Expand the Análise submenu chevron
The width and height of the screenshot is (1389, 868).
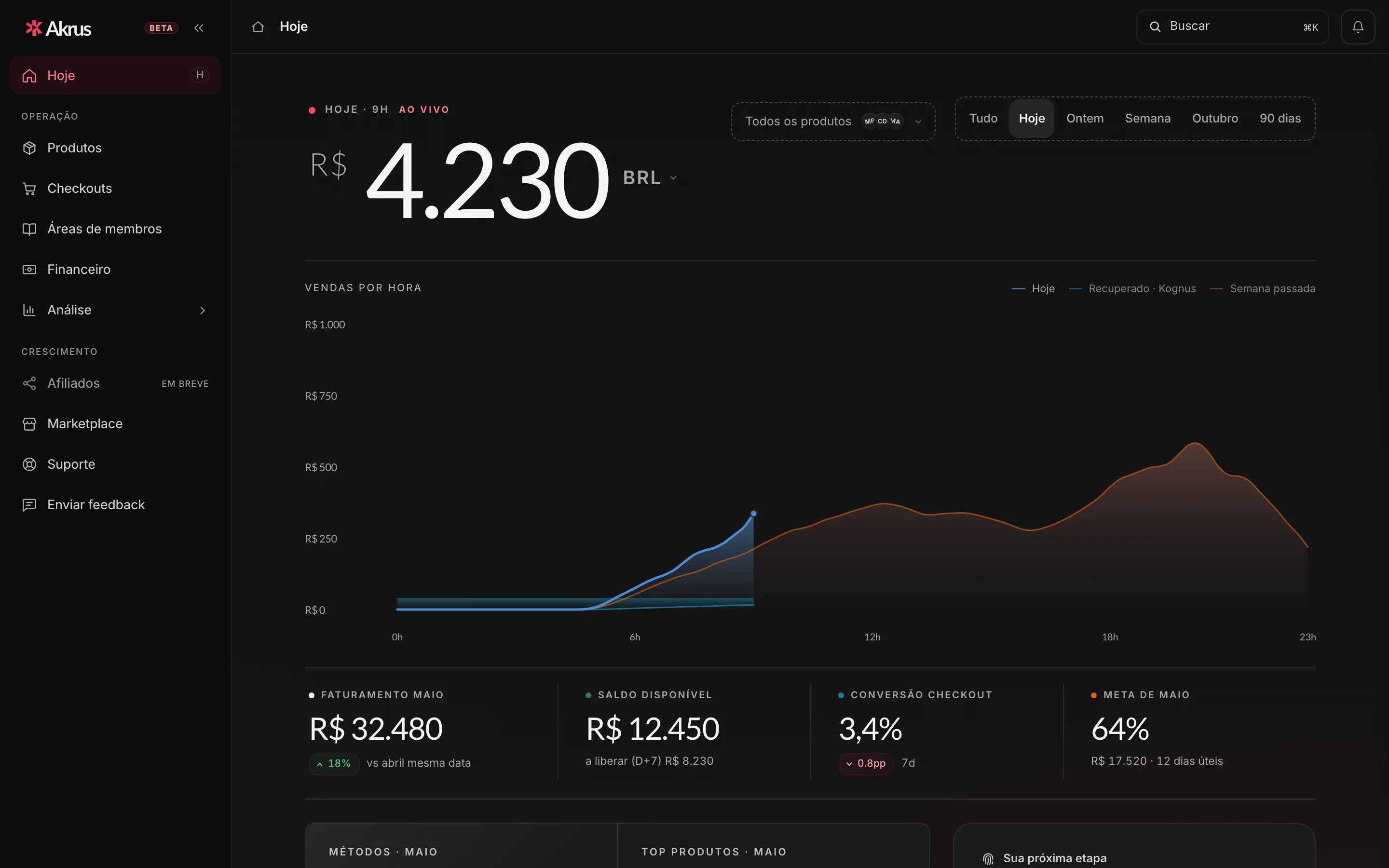pyautogui.click(x=202, y=310)
